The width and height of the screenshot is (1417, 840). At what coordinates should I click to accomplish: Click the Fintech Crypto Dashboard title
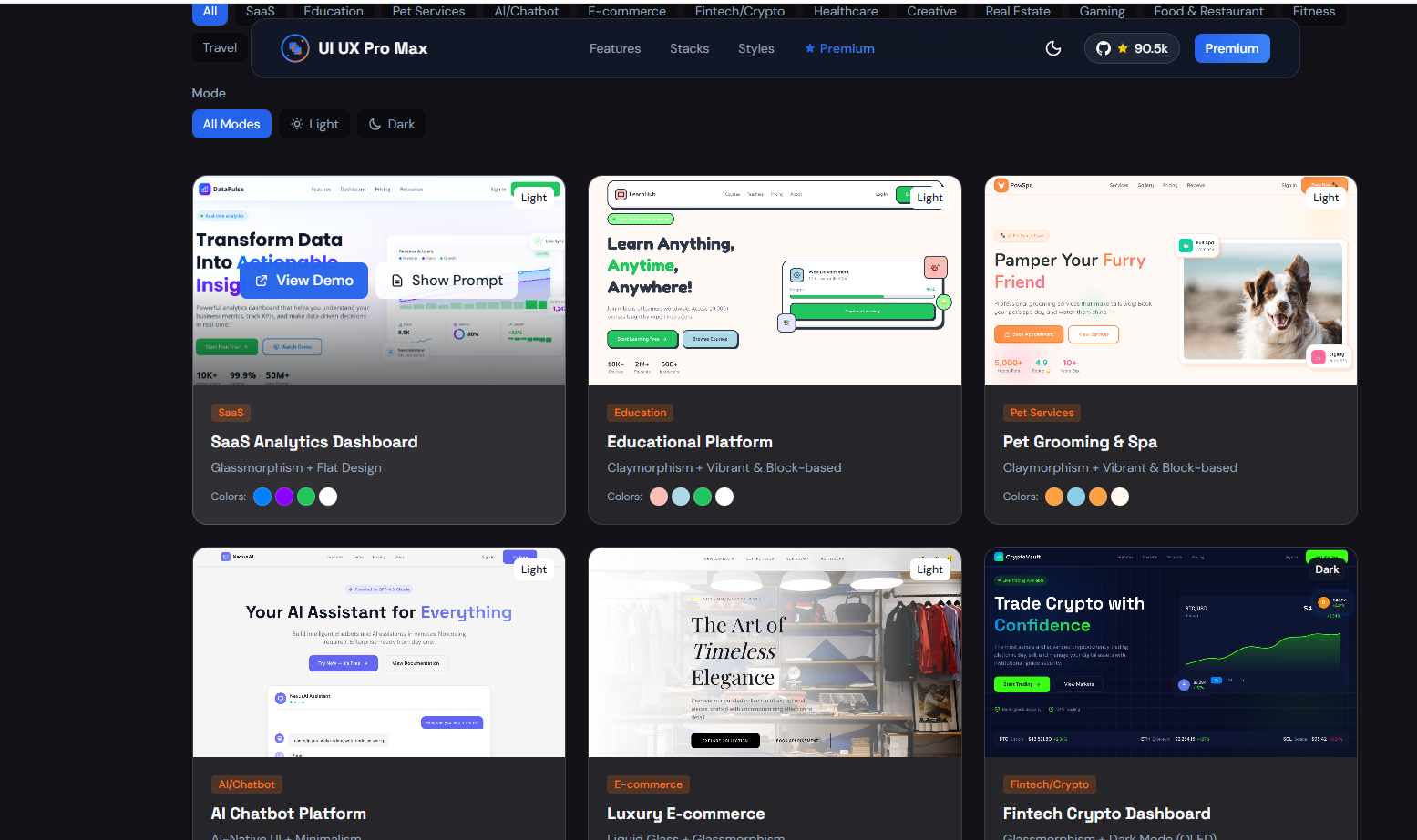(x=1107, y=814)
